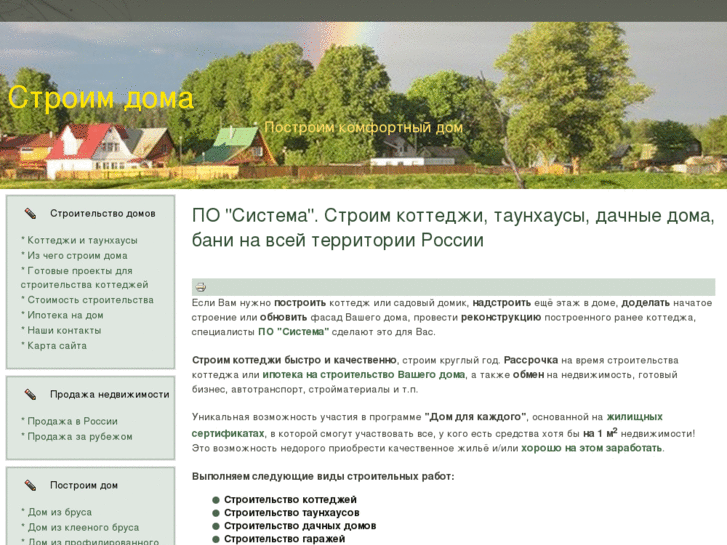
Task: Open Карта сайта link
Action: (57, 346)
